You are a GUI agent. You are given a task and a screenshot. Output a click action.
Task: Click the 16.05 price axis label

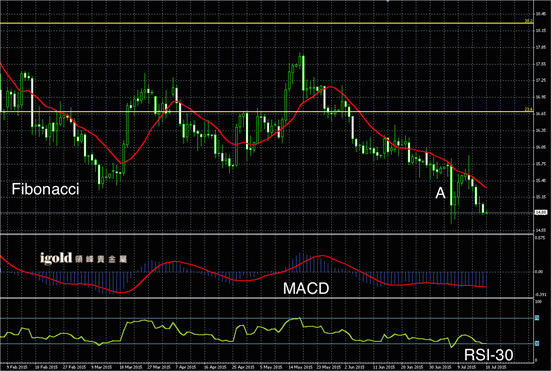click(x=541, y=147)
